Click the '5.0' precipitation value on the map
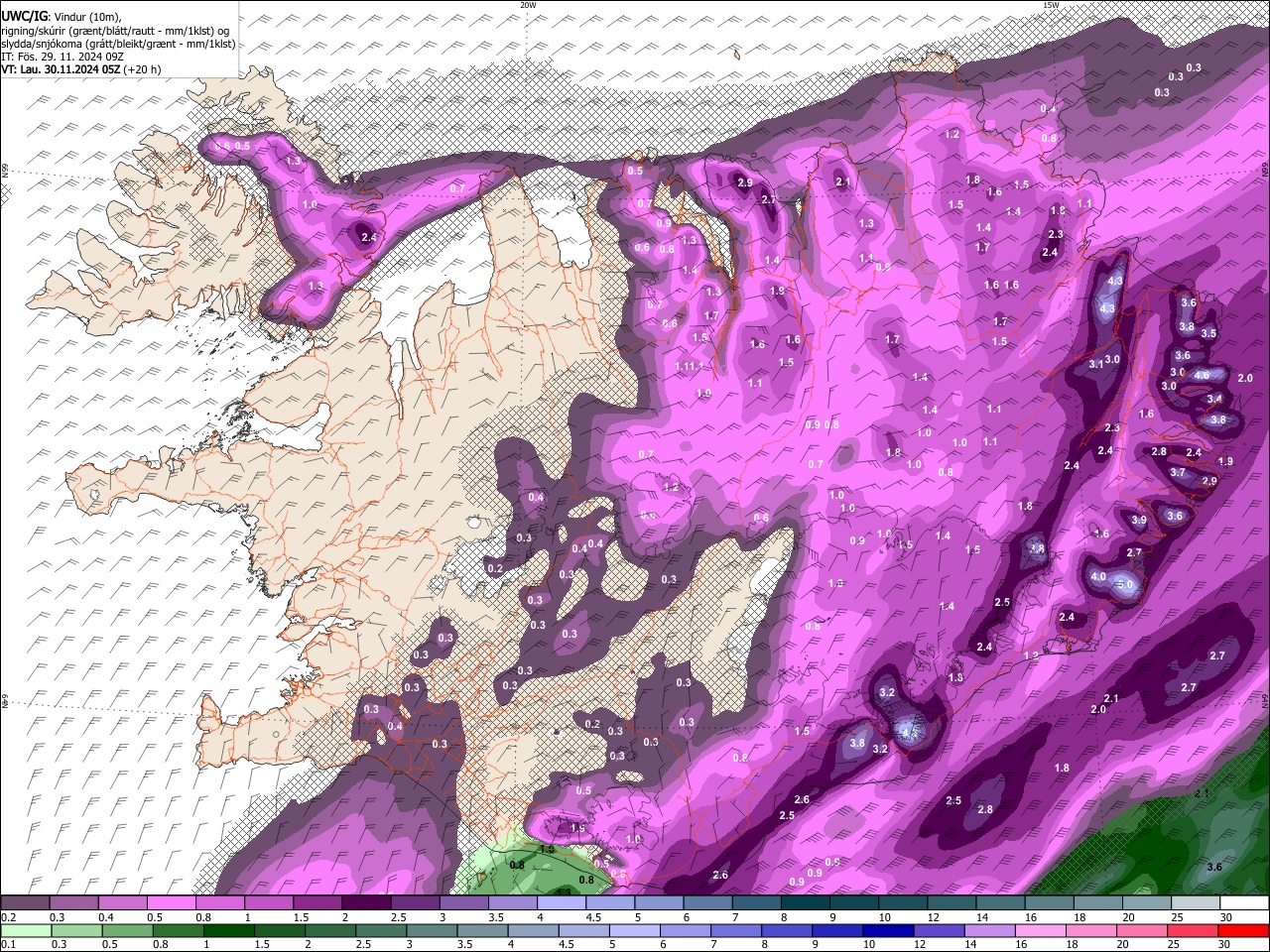 coord(1125,585)
